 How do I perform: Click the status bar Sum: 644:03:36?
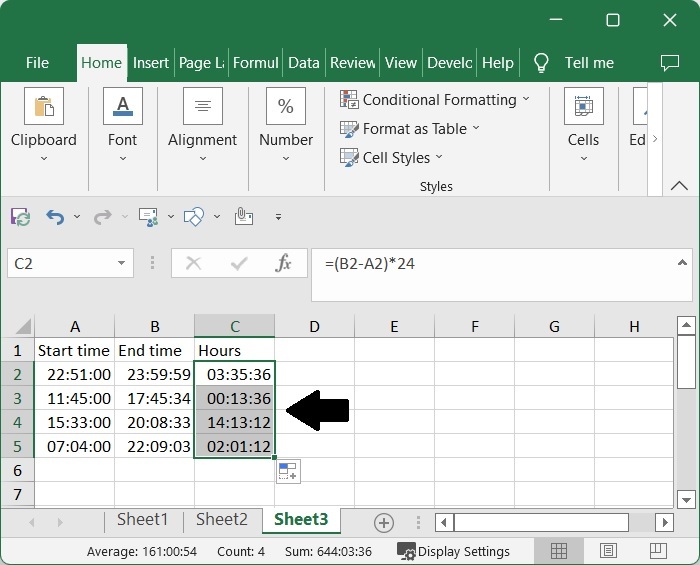point(328,552)
